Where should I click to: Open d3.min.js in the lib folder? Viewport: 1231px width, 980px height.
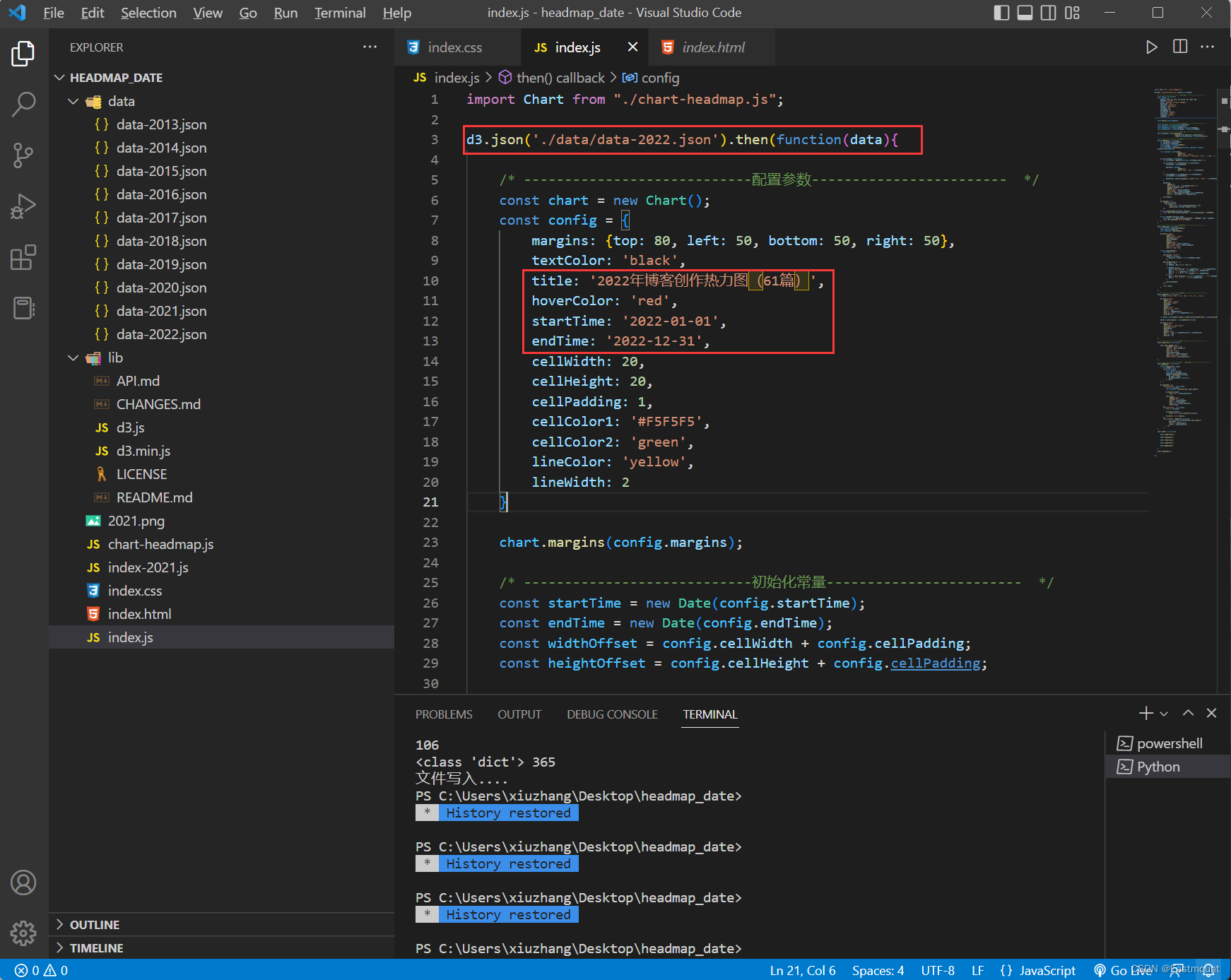(221, 451)
